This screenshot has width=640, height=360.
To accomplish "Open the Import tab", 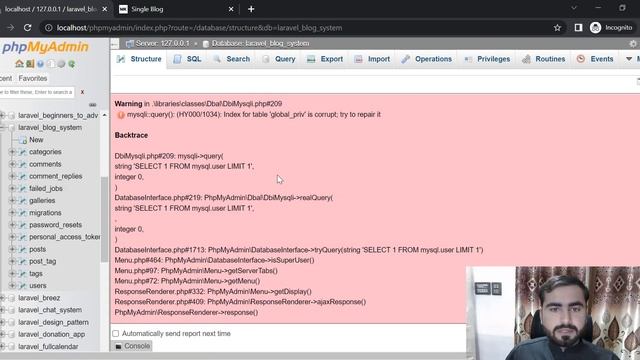I will [372, 59].
